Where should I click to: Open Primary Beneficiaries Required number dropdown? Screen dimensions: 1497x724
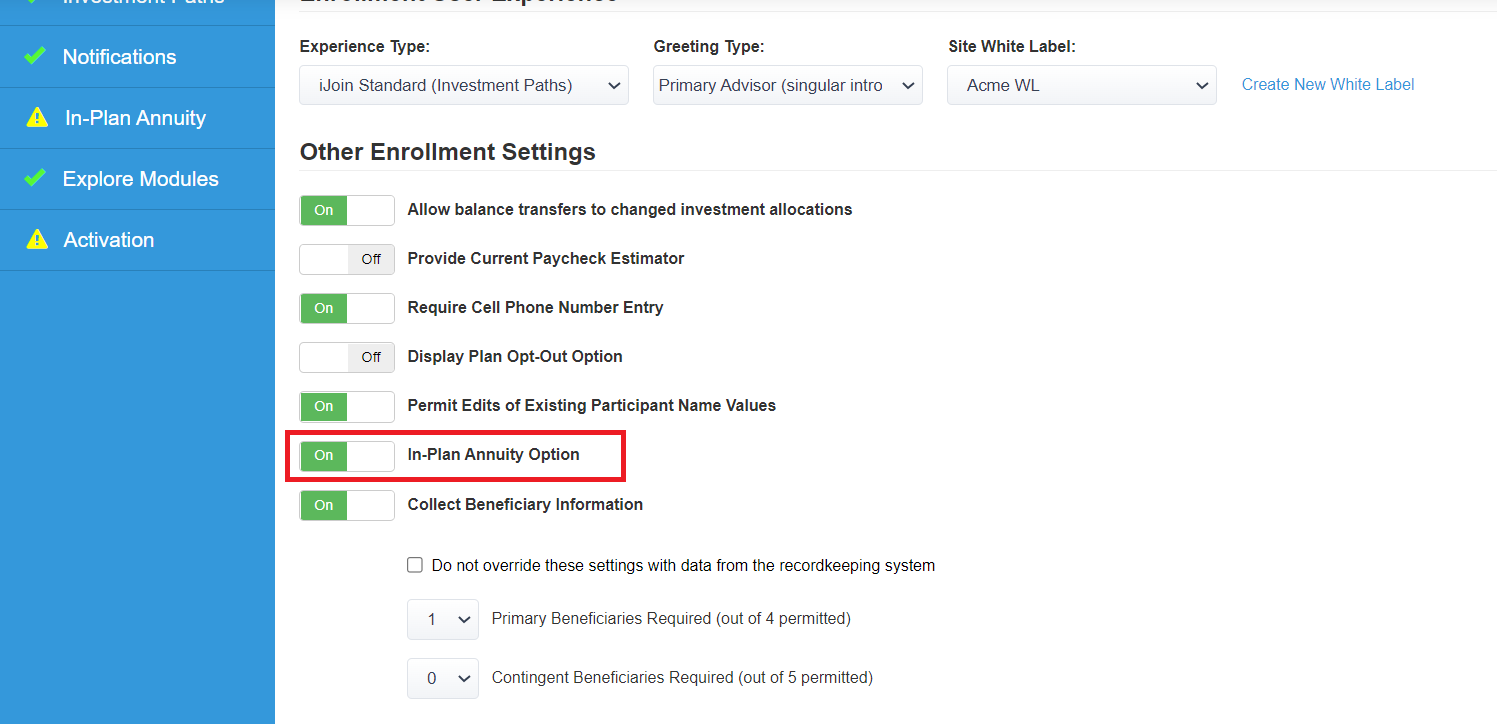tap(443, 619)
